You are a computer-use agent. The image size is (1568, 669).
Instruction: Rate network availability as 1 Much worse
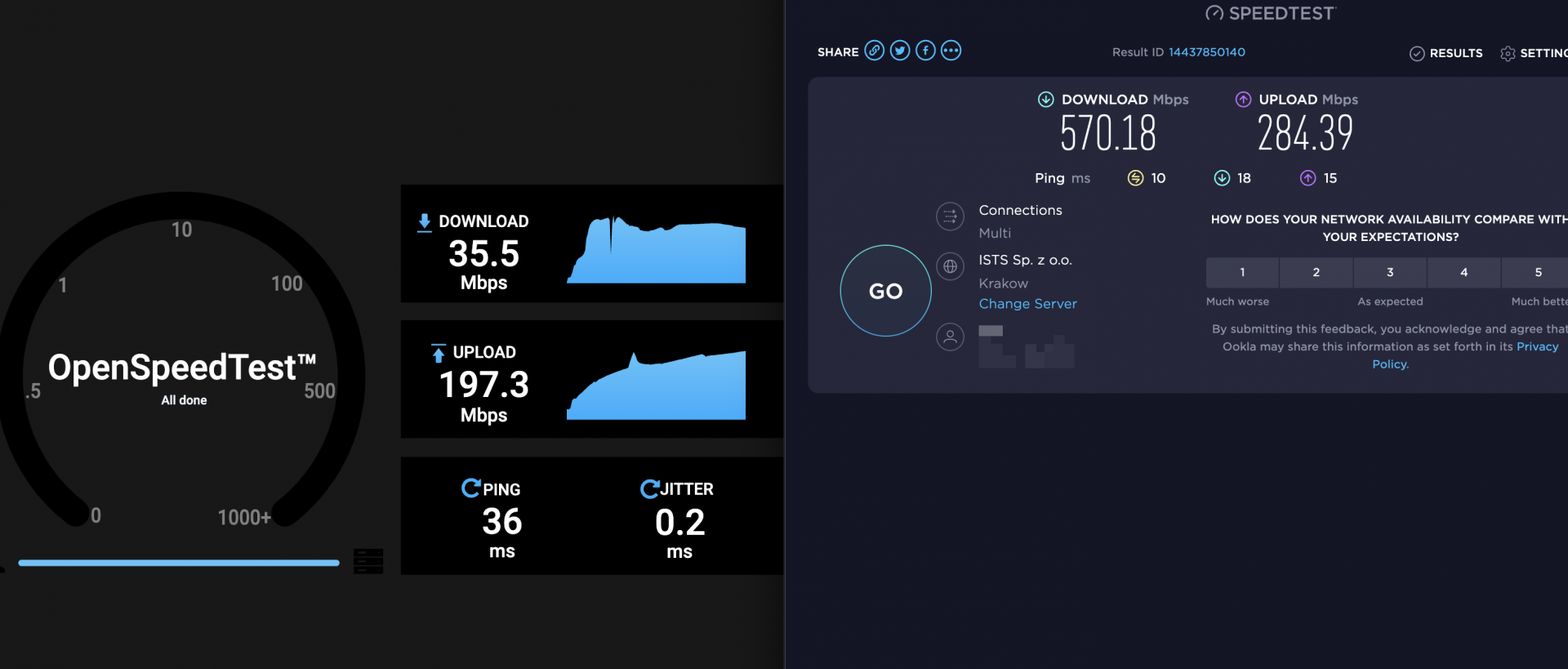pyautogui.click(x=1242, y=273)
